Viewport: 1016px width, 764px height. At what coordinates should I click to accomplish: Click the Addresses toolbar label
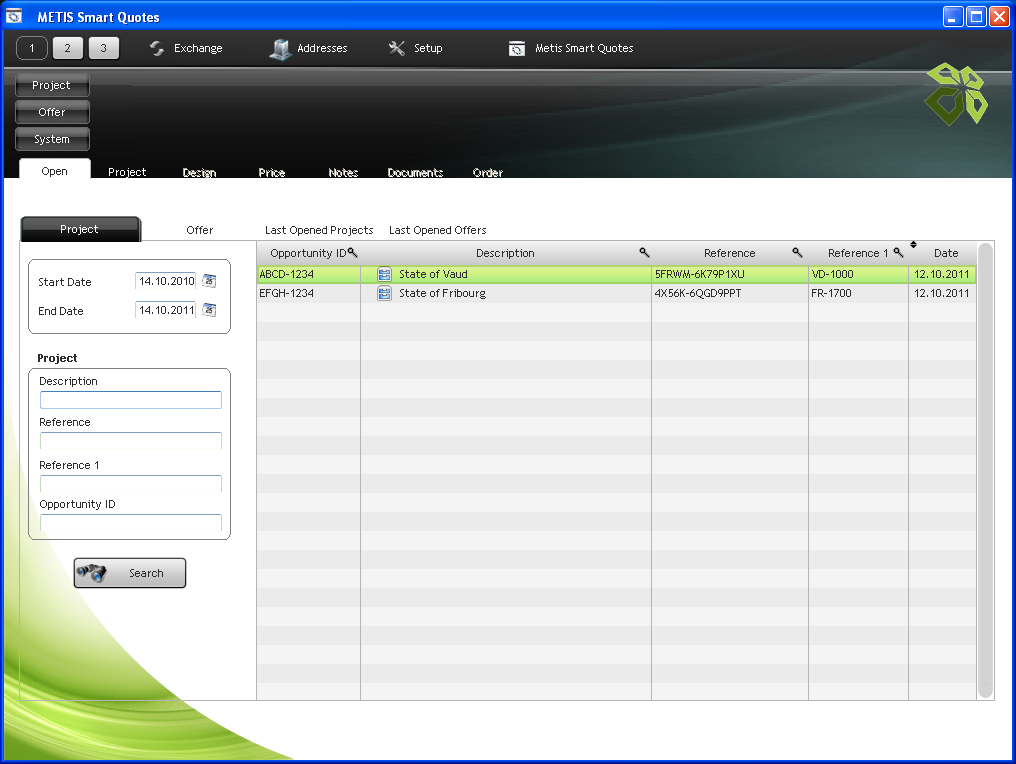click(x=322, y=48)
